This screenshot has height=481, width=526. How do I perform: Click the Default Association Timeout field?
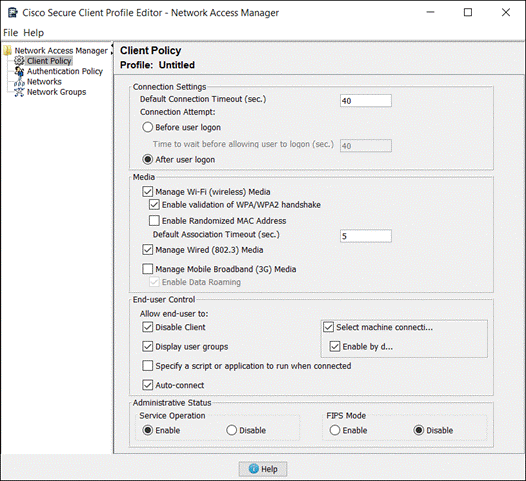coord(366,236)
